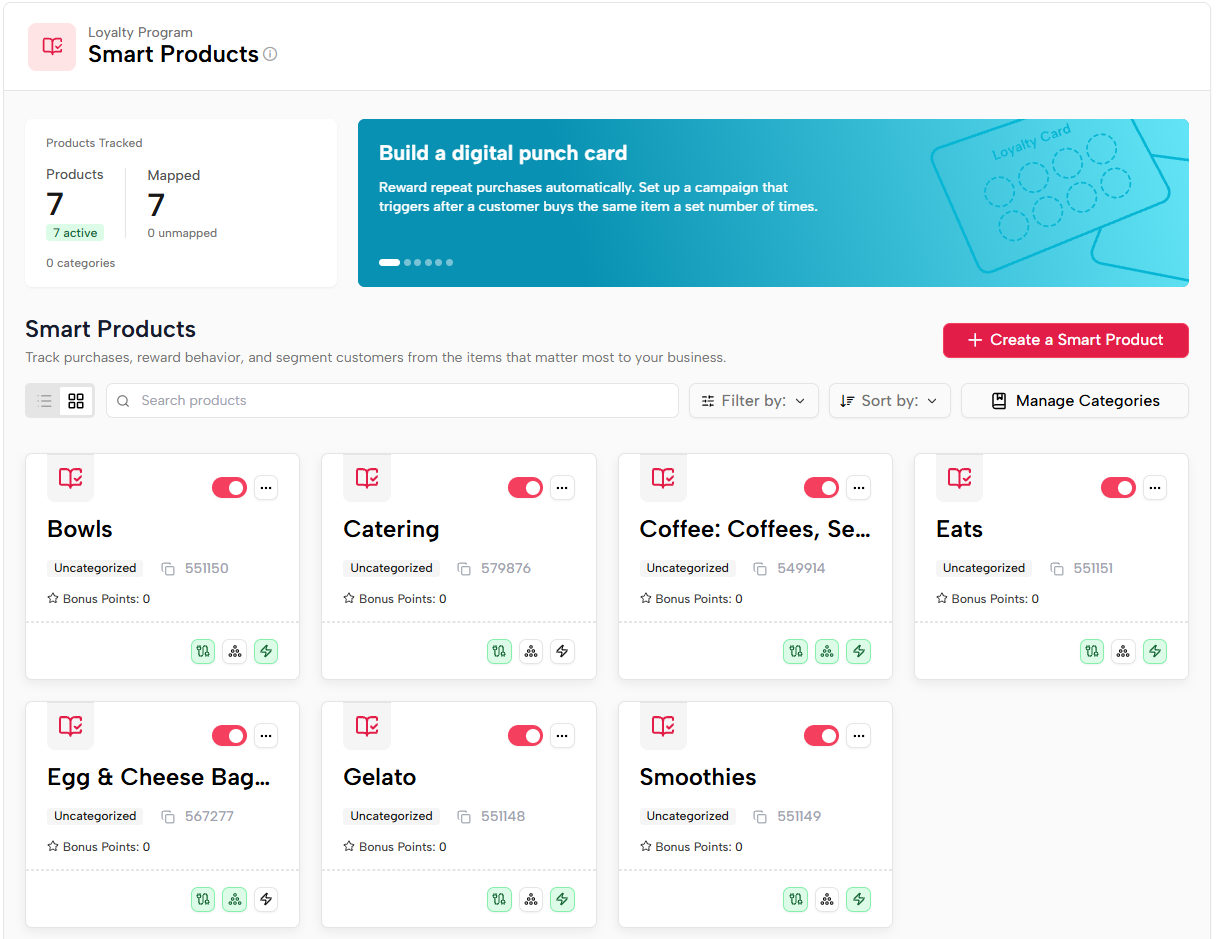Viewport: 1217px width, 939px height.
Task: Click the info icon beside Smart Products title
Action: tap(270, 55)
